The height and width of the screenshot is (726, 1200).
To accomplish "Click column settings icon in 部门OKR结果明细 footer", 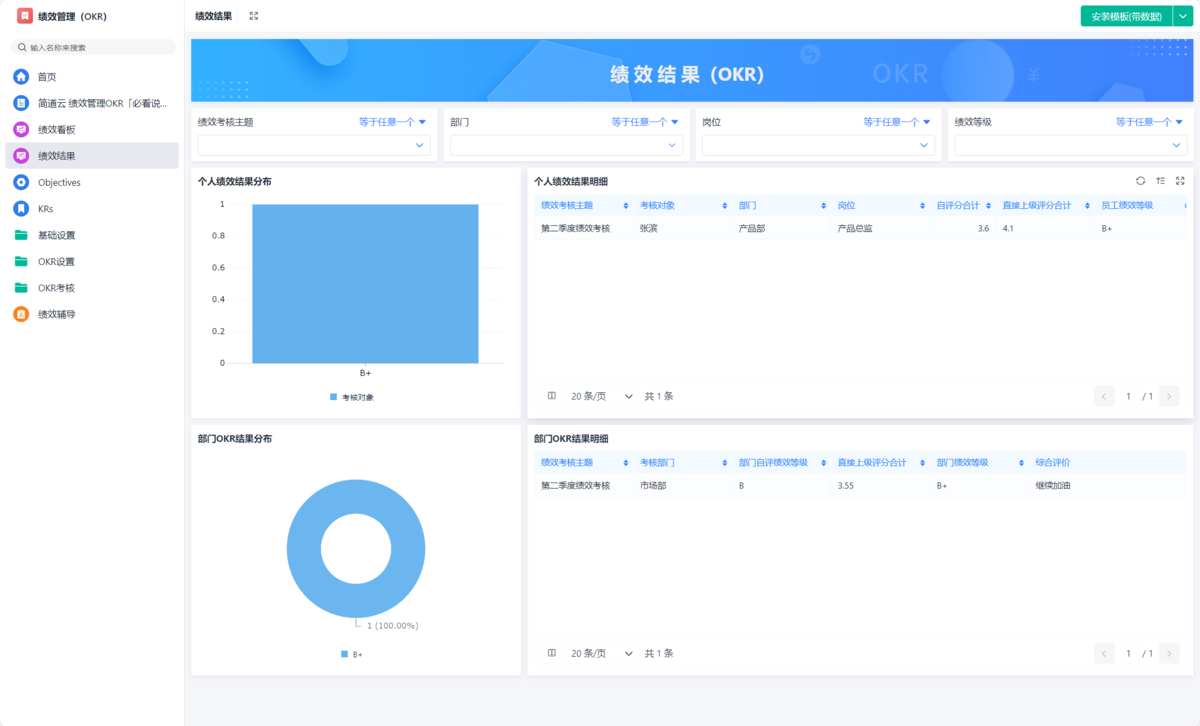I will point(552,653).
